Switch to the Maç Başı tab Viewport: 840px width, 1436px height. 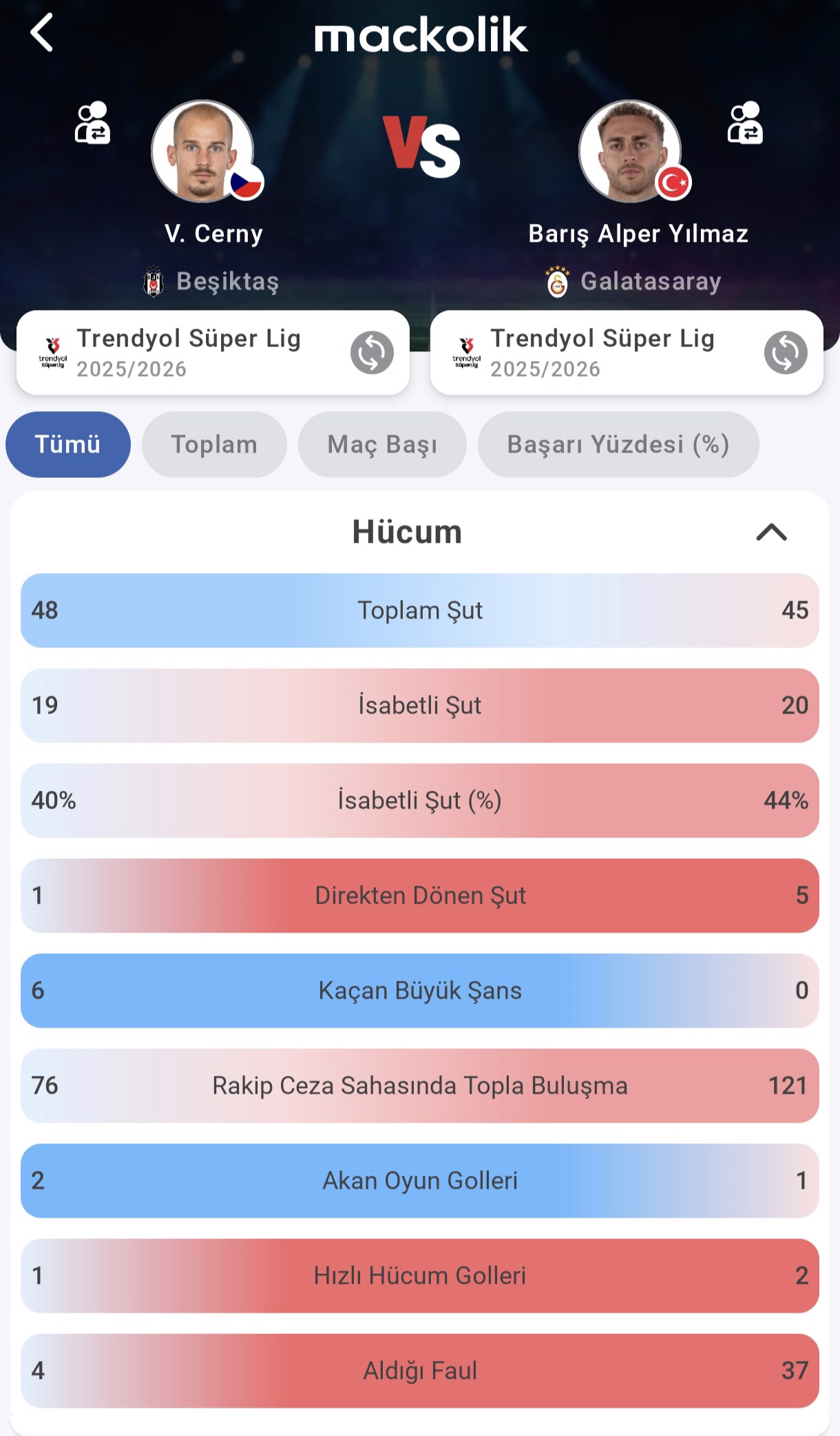pos(382,444)
